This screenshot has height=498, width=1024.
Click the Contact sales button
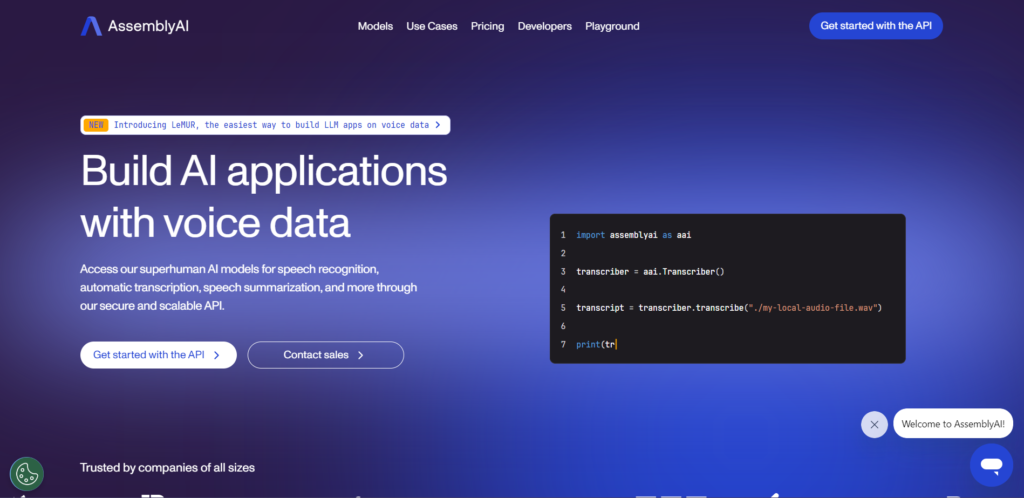tap(325, 355)
